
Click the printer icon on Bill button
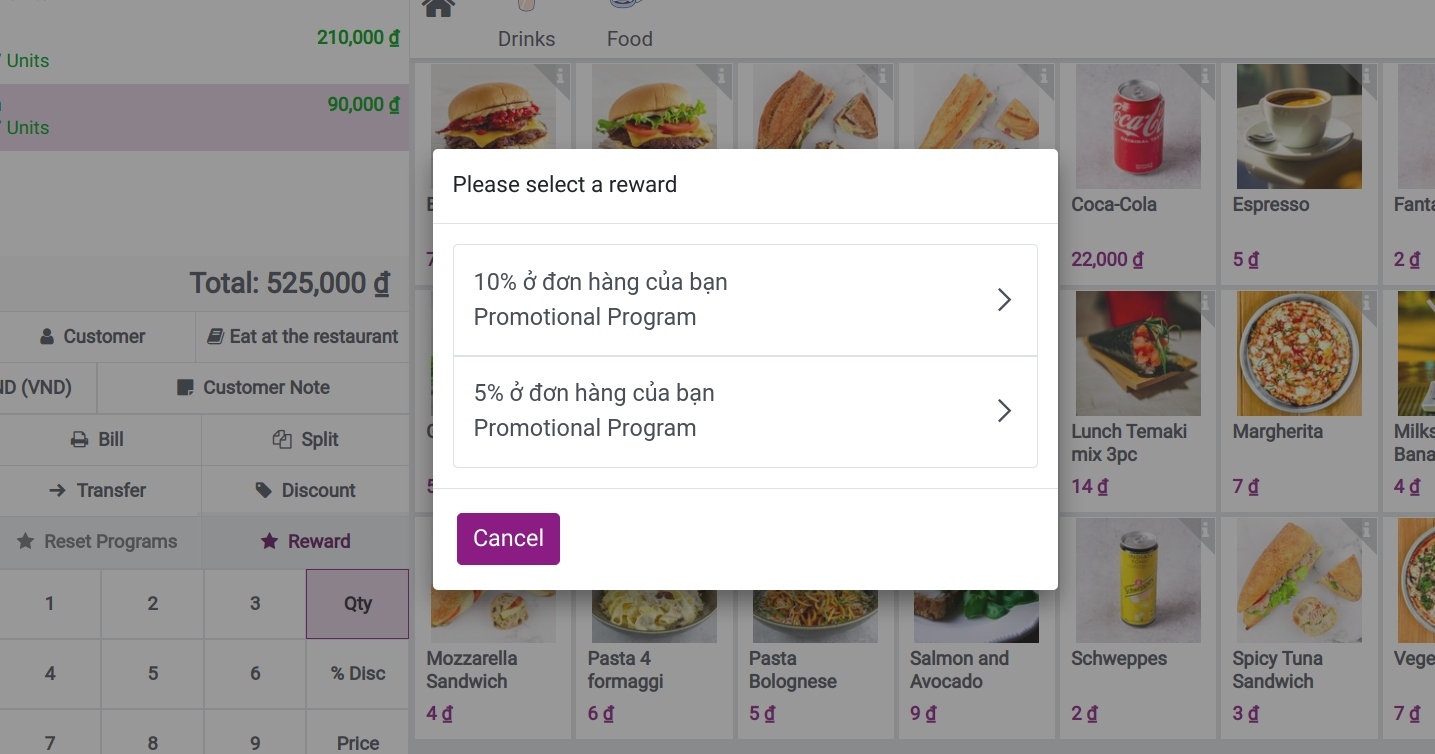pyautogui.click(x=79, y=440)
